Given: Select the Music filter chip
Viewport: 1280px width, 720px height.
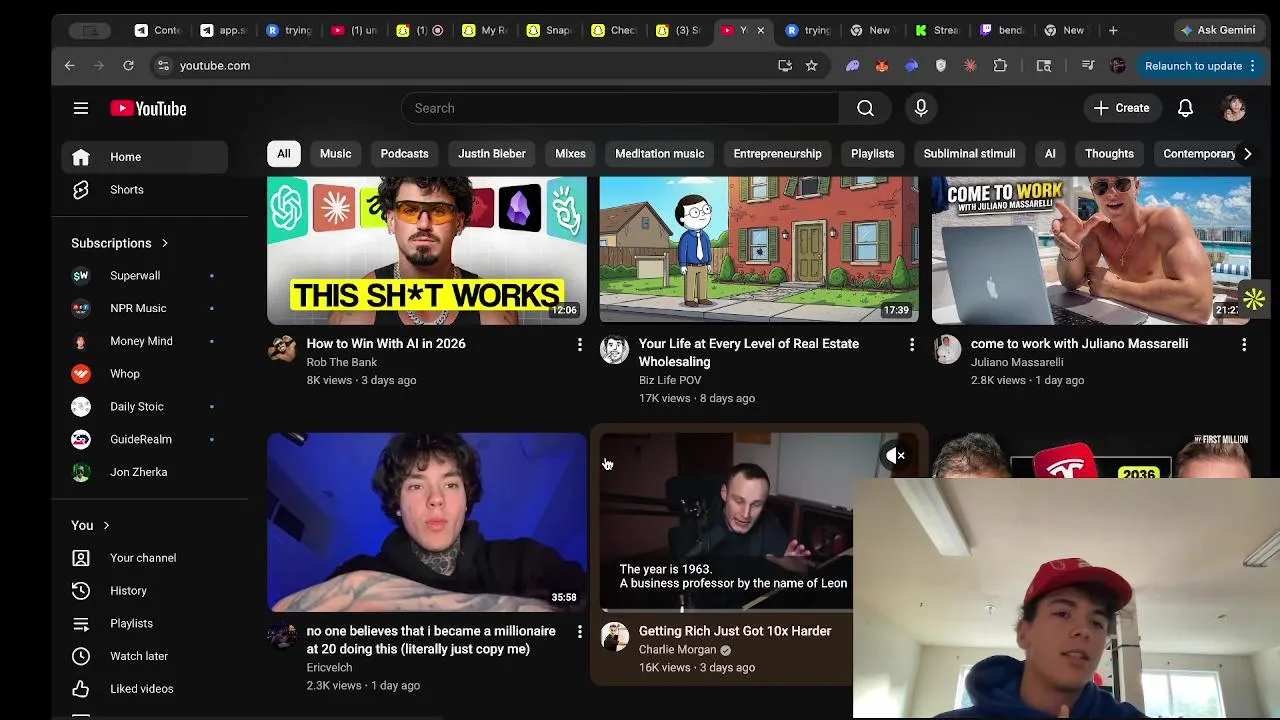Looking at the screenshot, I should pyautogui.click(x=335, y=154).
